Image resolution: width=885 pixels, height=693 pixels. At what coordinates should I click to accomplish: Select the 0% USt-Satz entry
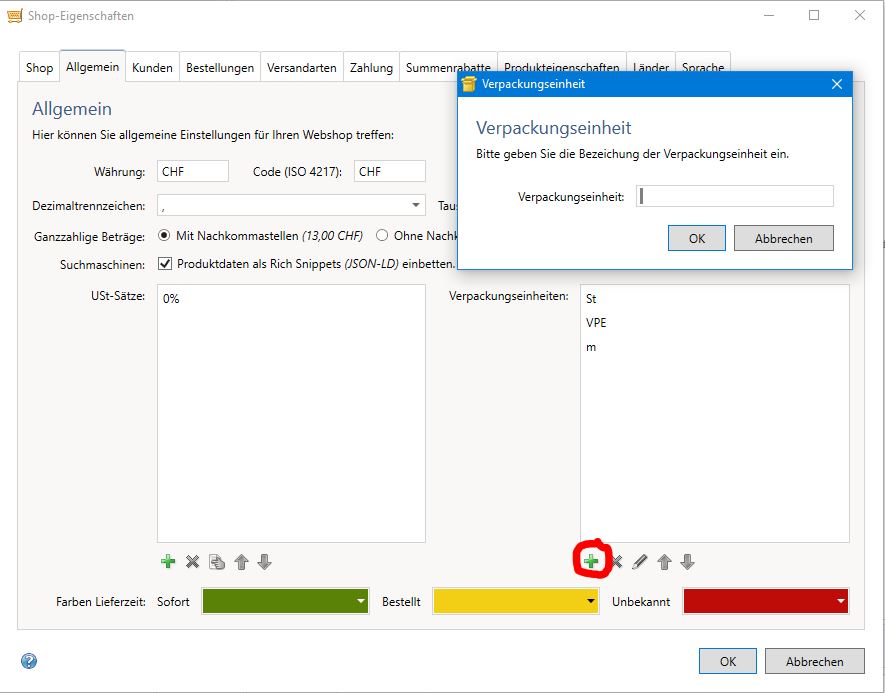291,299
